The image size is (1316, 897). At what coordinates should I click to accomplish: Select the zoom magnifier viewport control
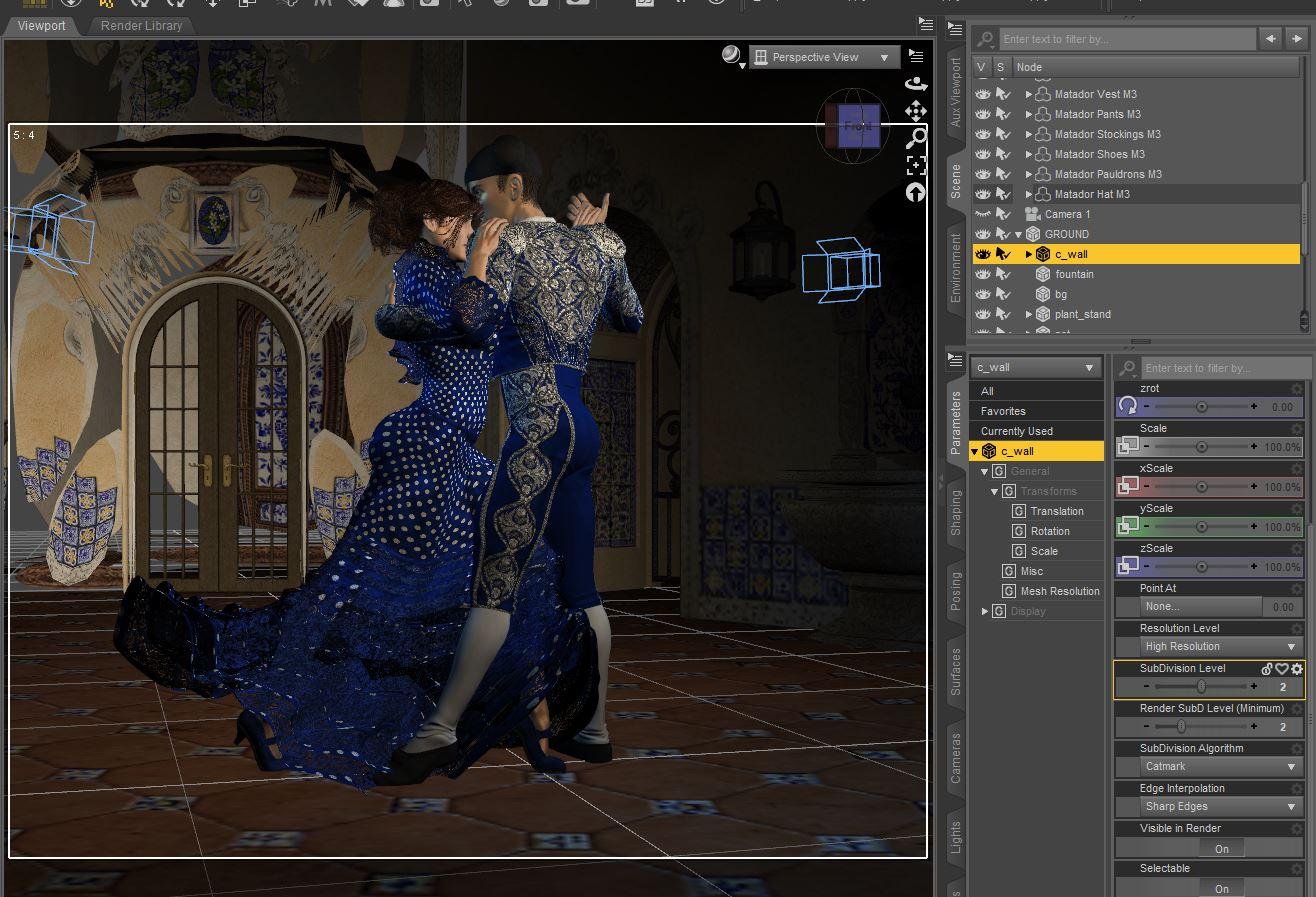[915, 138]
